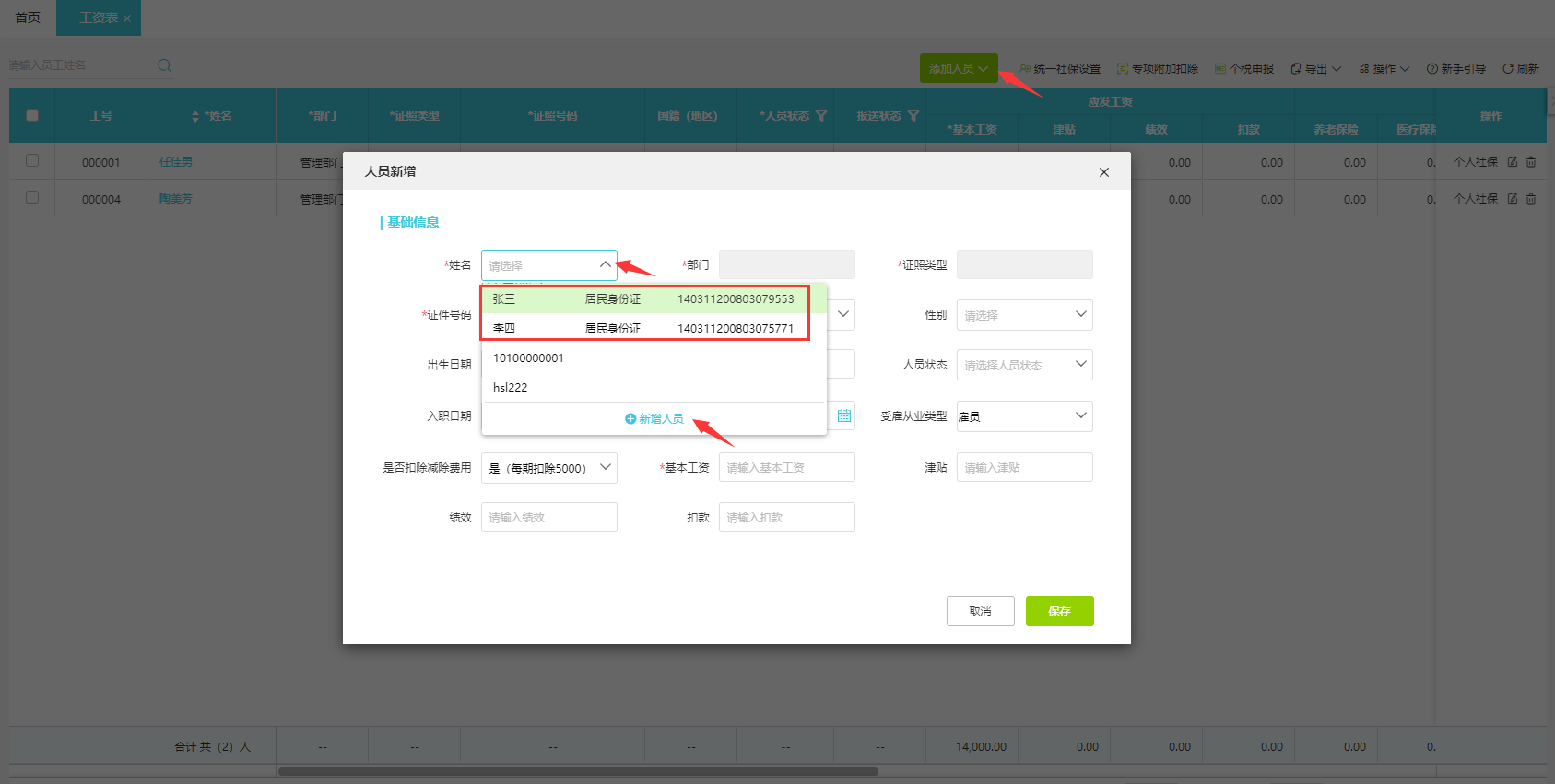Click the 新增人员 plus icon in dropdown

tap(630, 418)
